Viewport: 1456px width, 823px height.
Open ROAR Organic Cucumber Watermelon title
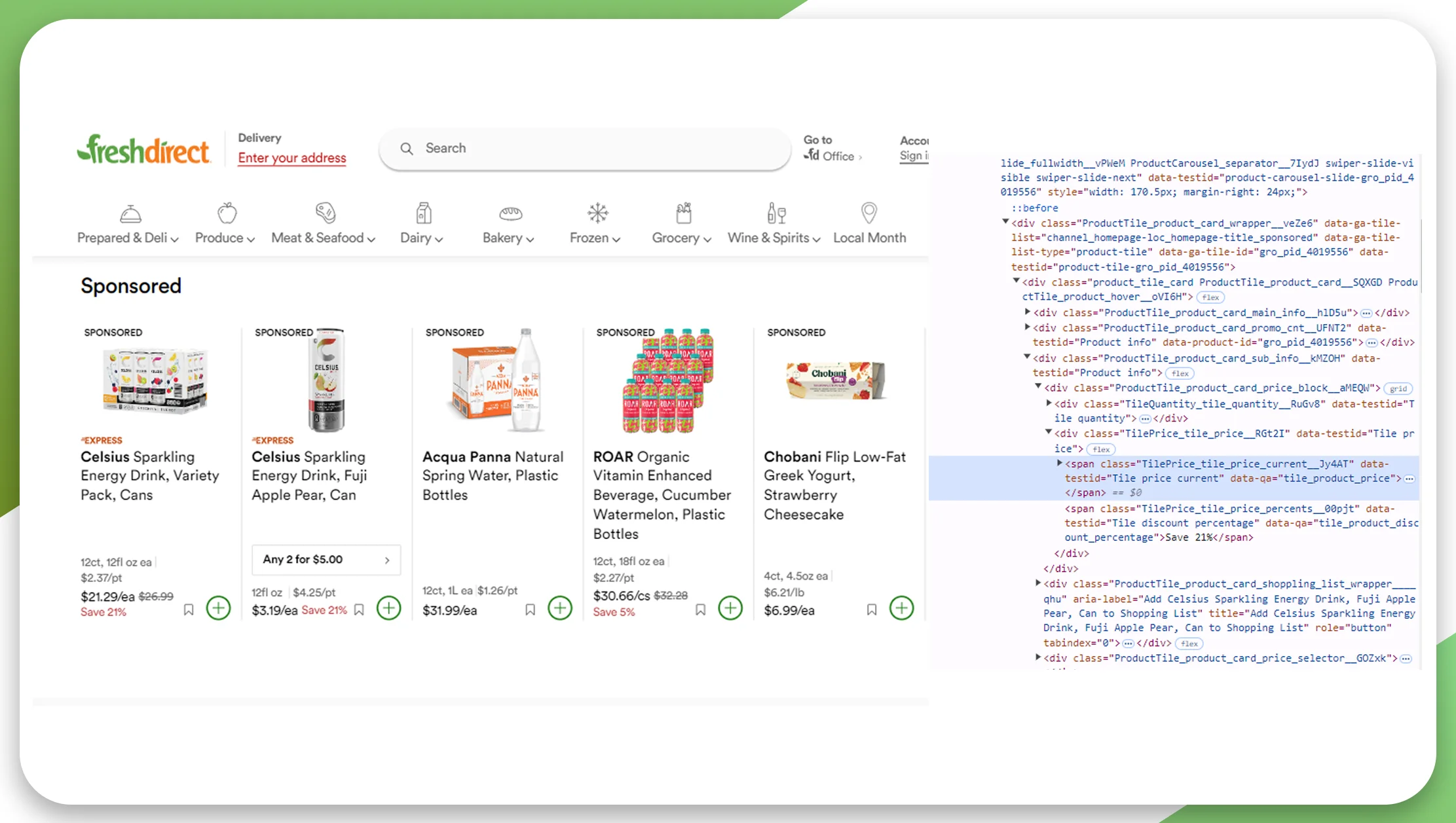coord(662,496)
